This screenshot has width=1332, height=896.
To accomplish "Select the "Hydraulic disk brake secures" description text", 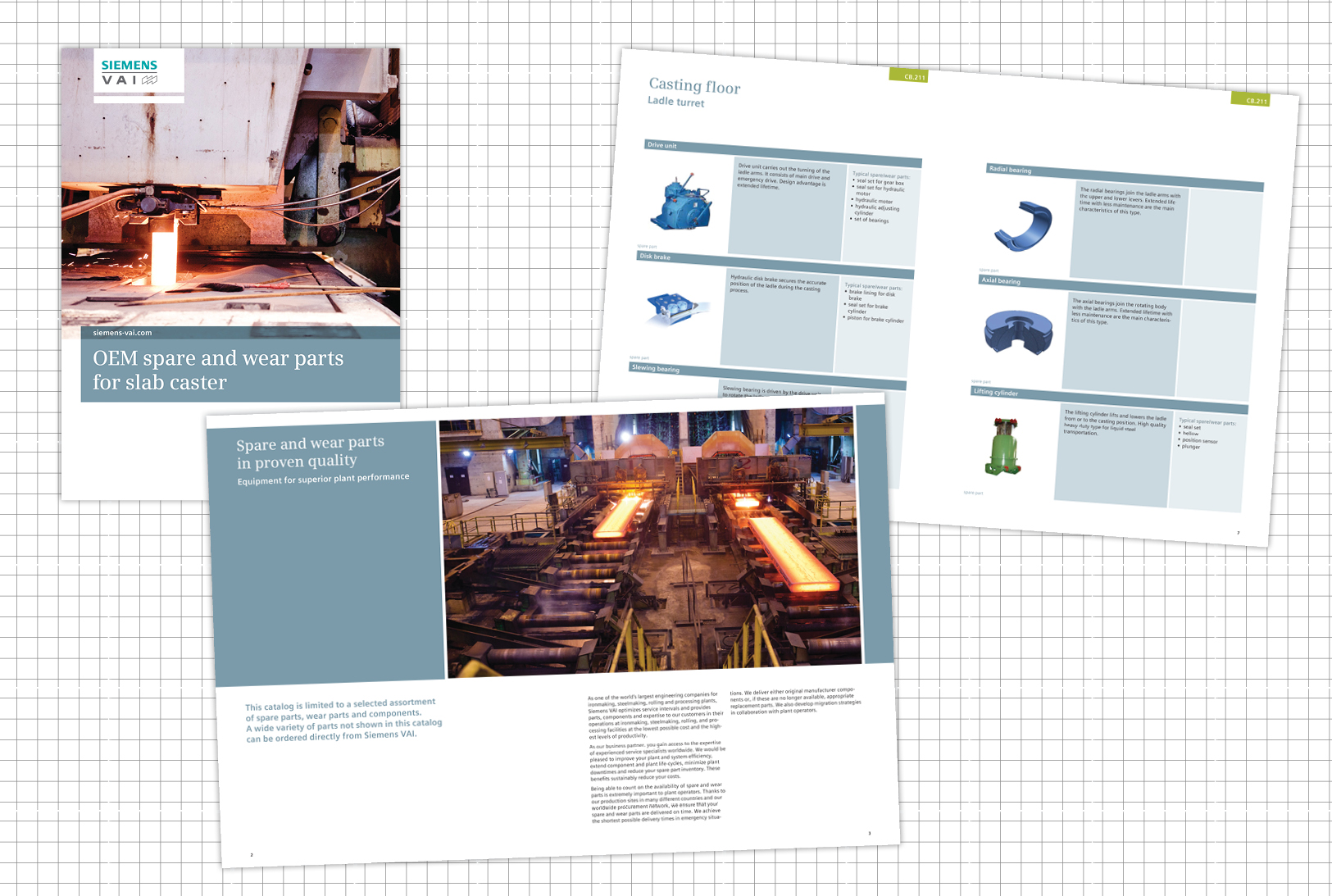I will click(777, 285).
